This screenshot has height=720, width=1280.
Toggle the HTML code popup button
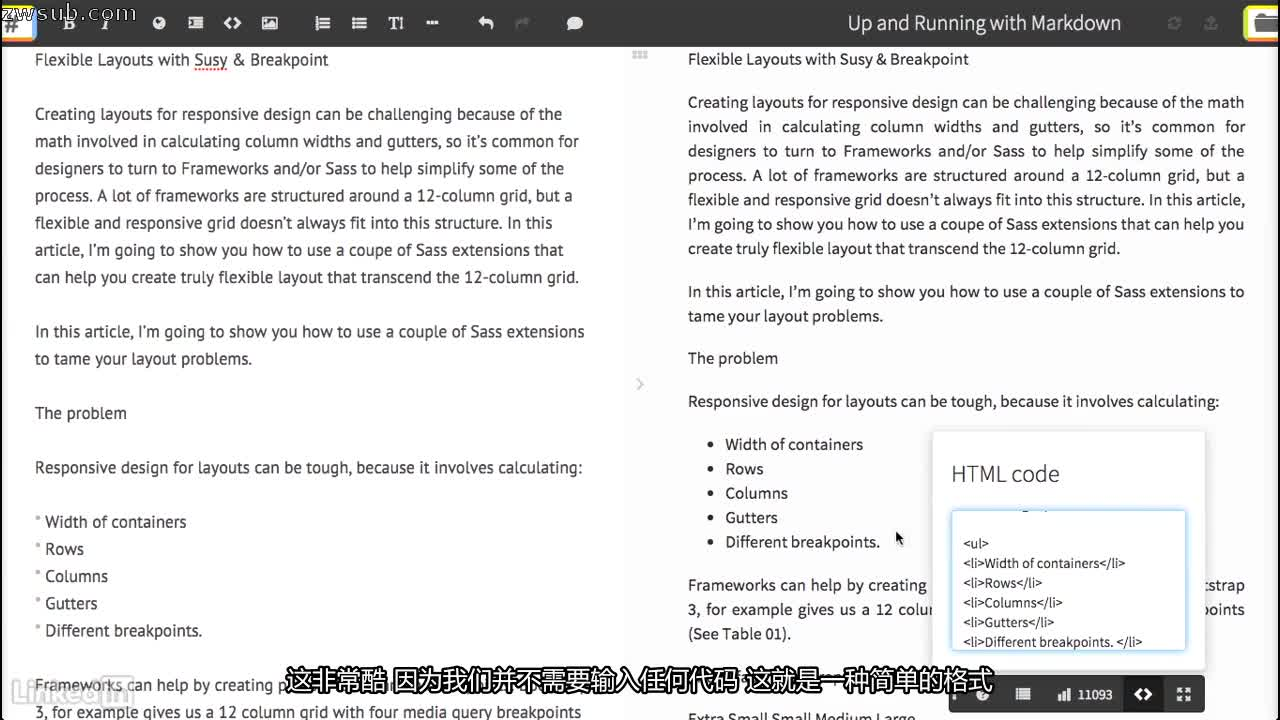[1143, 694]
